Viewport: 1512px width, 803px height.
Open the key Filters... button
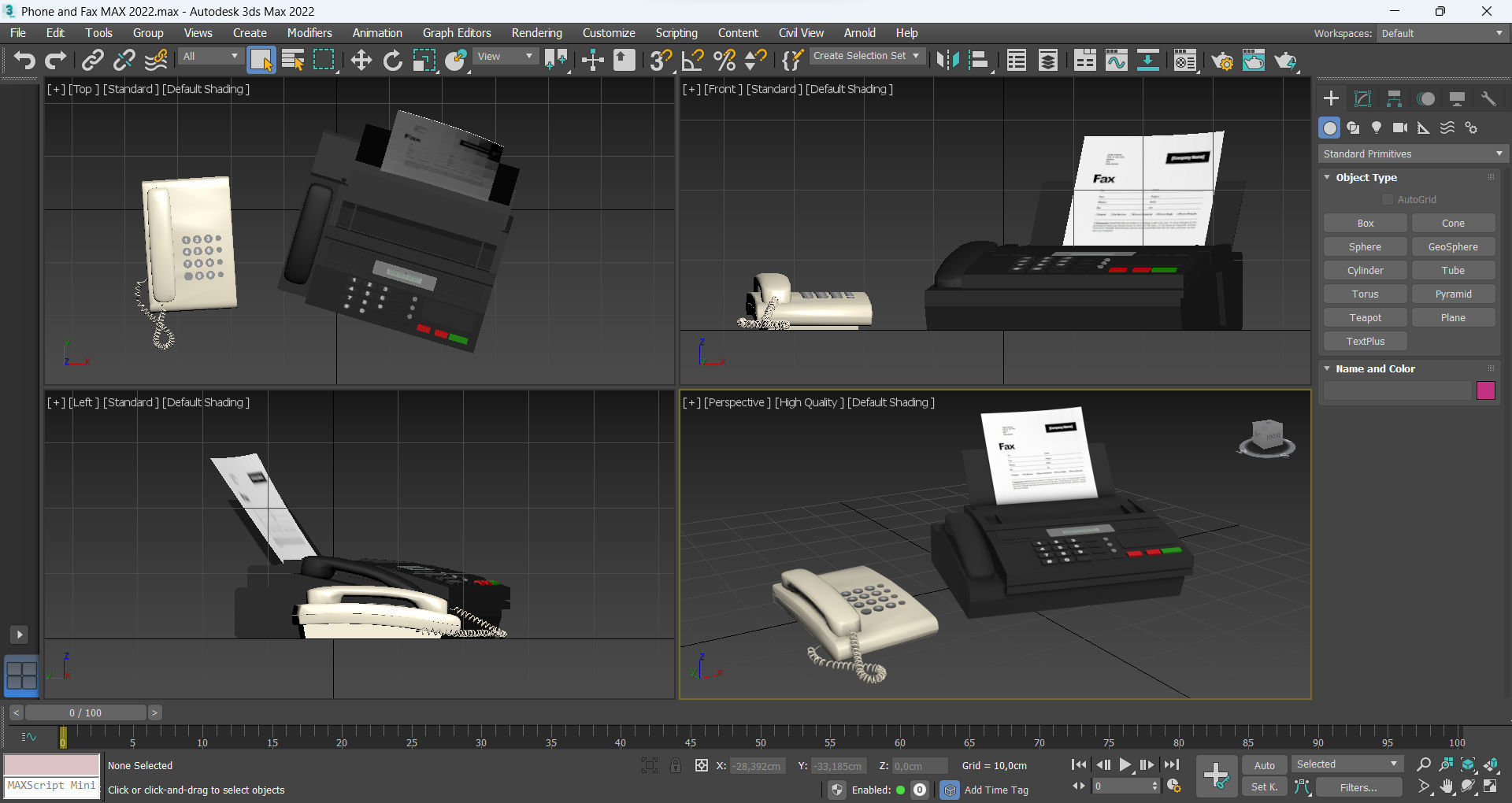(1358, 787)
